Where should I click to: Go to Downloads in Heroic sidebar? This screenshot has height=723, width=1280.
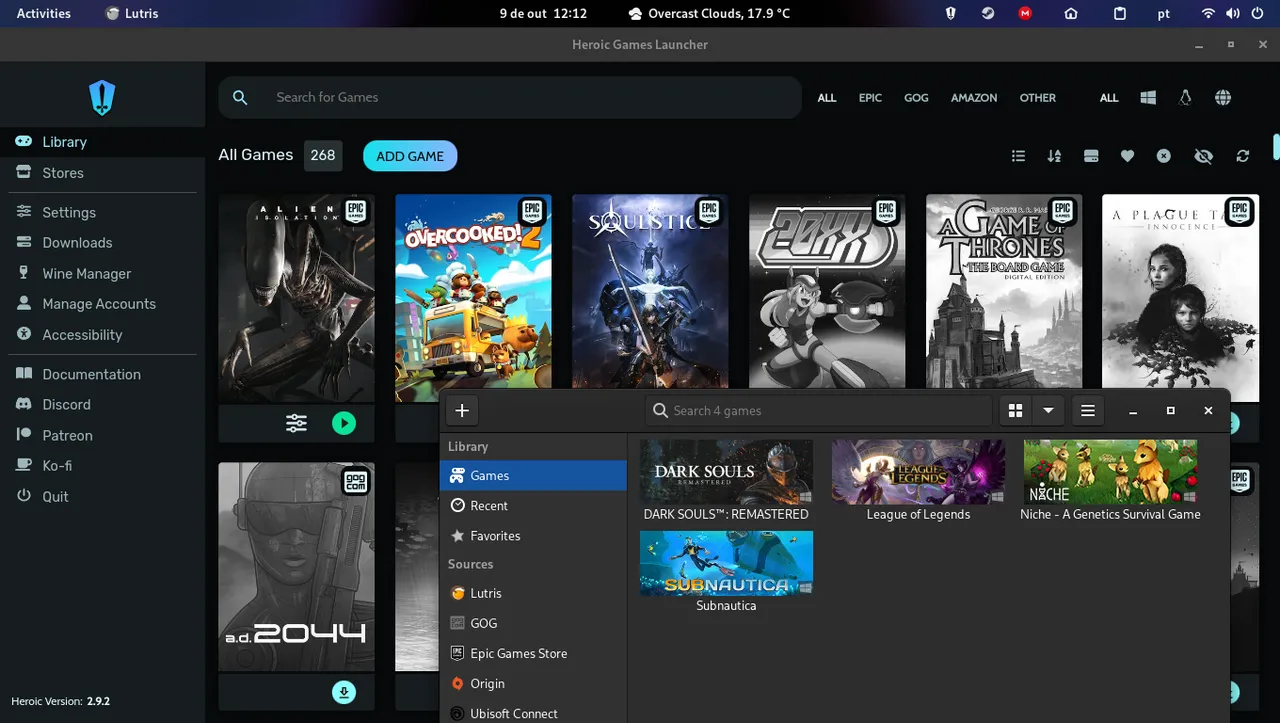tap(102, 243)
